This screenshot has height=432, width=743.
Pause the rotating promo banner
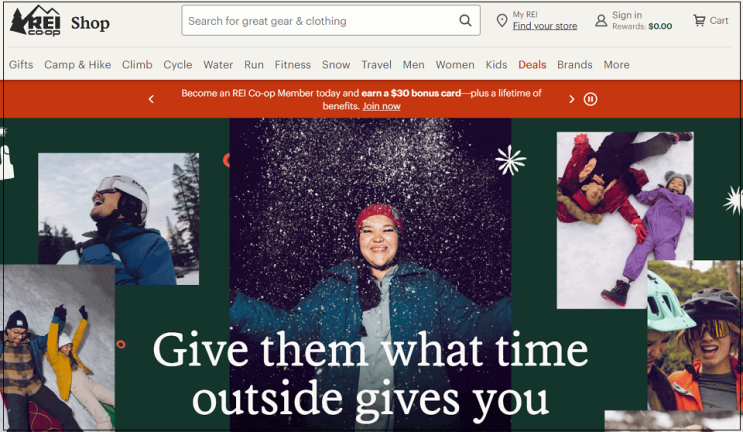[590, 99]
